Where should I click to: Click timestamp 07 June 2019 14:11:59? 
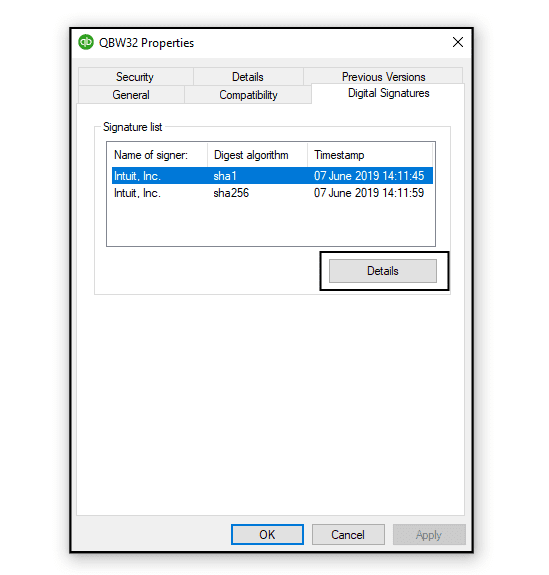click(x=369, y=193)
